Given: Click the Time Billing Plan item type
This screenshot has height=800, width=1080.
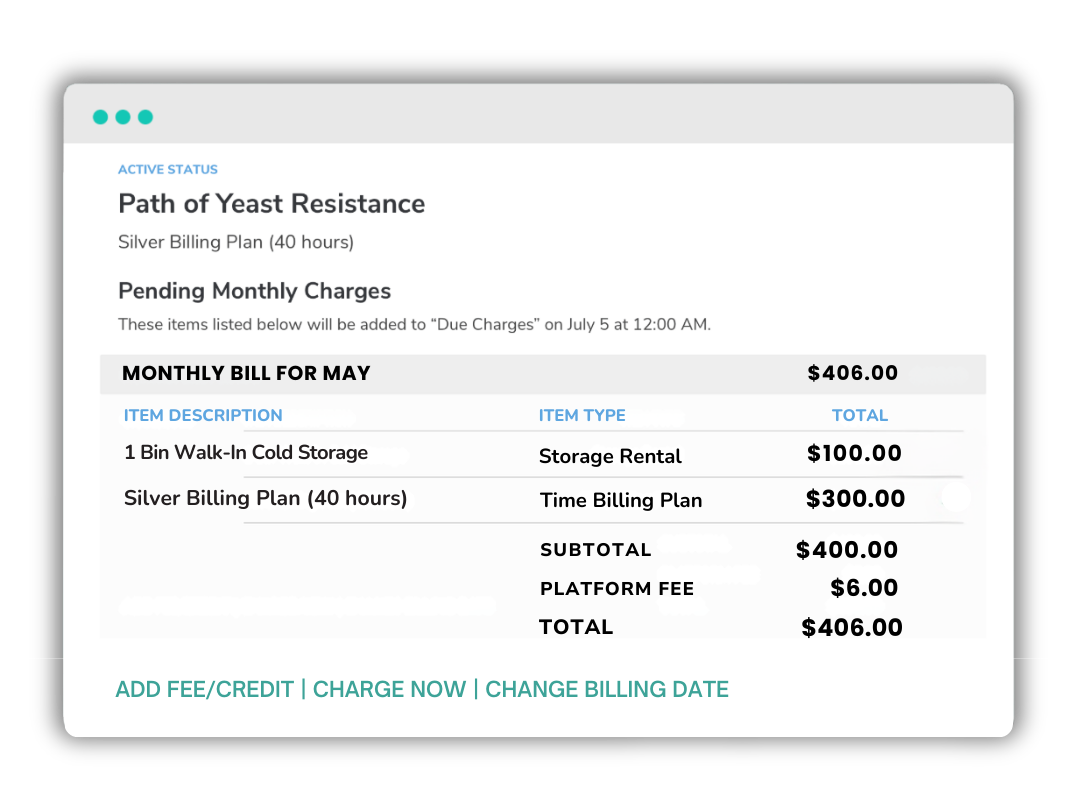Looking at the screenshot, I should 620,500.
